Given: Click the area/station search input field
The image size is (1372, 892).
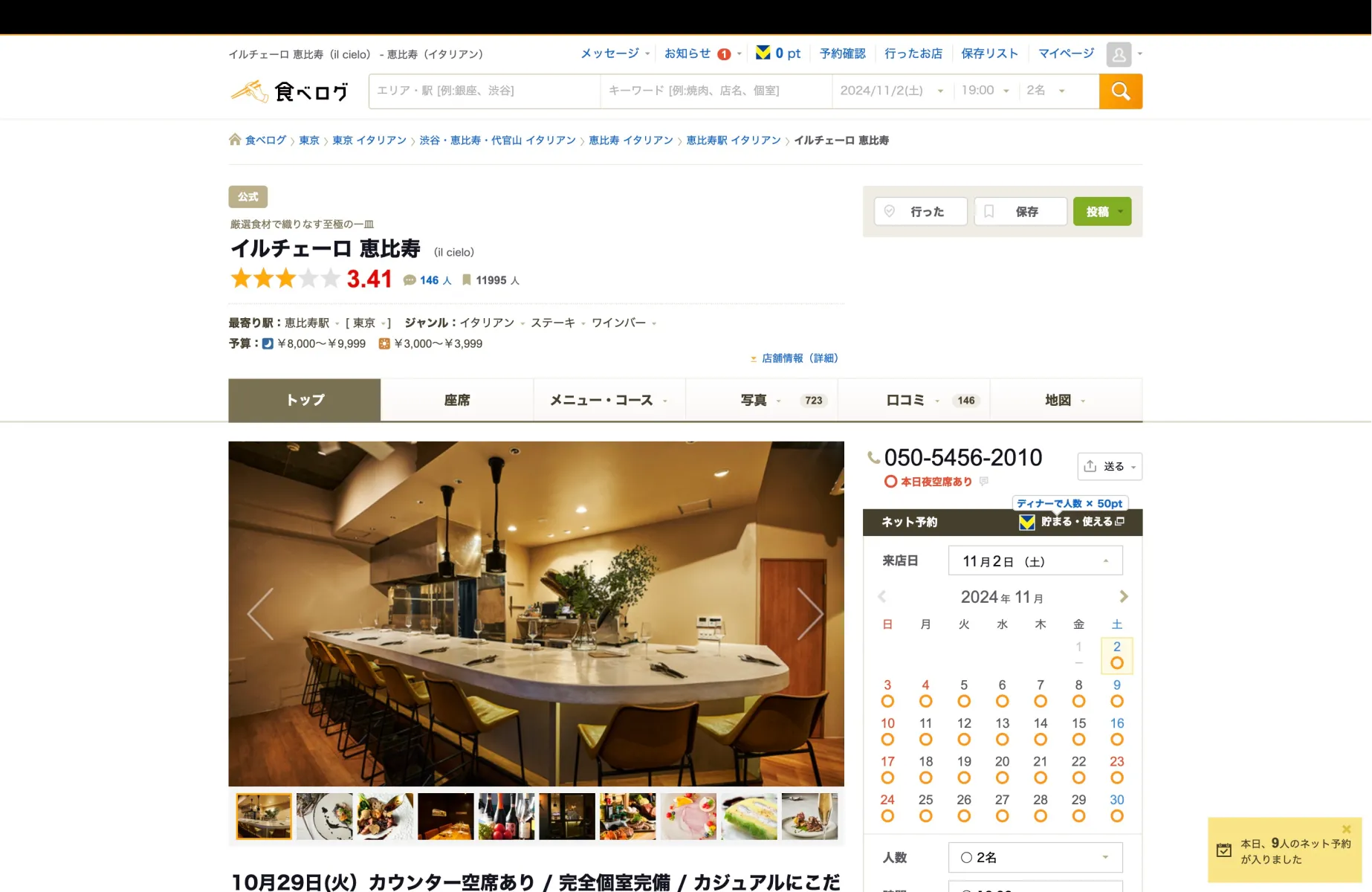Looking at the screenshot, I should (484, 91).
